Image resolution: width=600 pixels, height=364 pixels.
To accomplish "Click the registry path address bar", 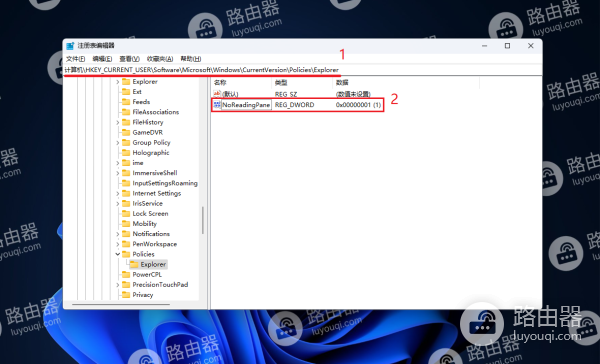I will (302, 70).
